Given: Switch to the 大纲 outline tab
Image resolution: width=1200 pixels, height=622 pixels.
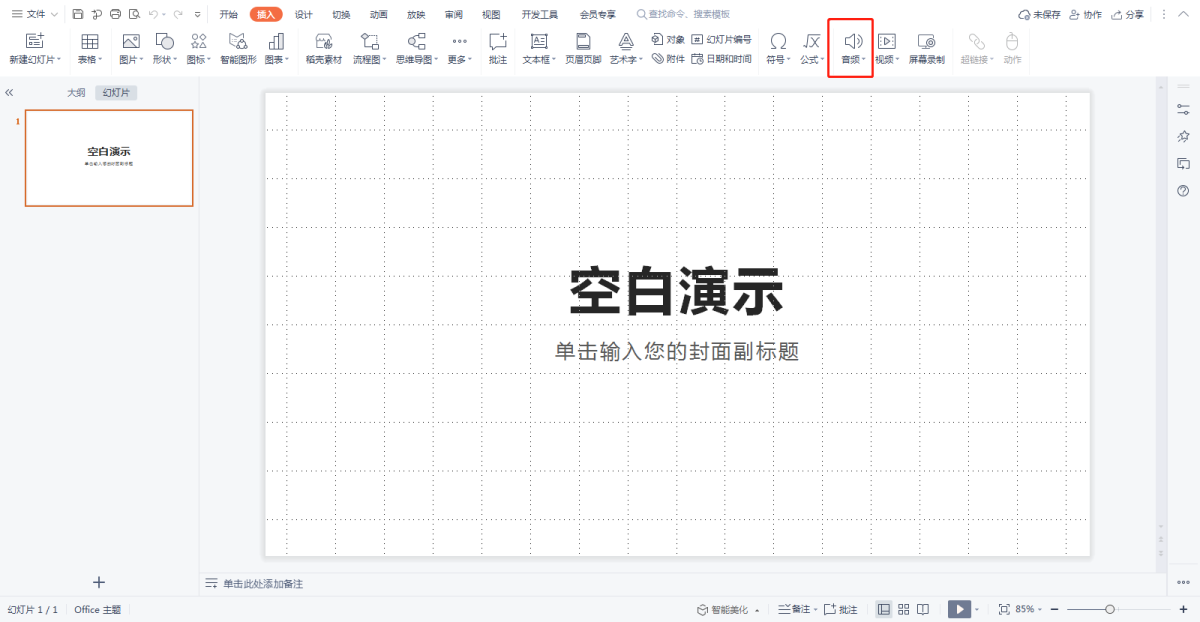Looking at the screenshot, I should click(76, 92).
